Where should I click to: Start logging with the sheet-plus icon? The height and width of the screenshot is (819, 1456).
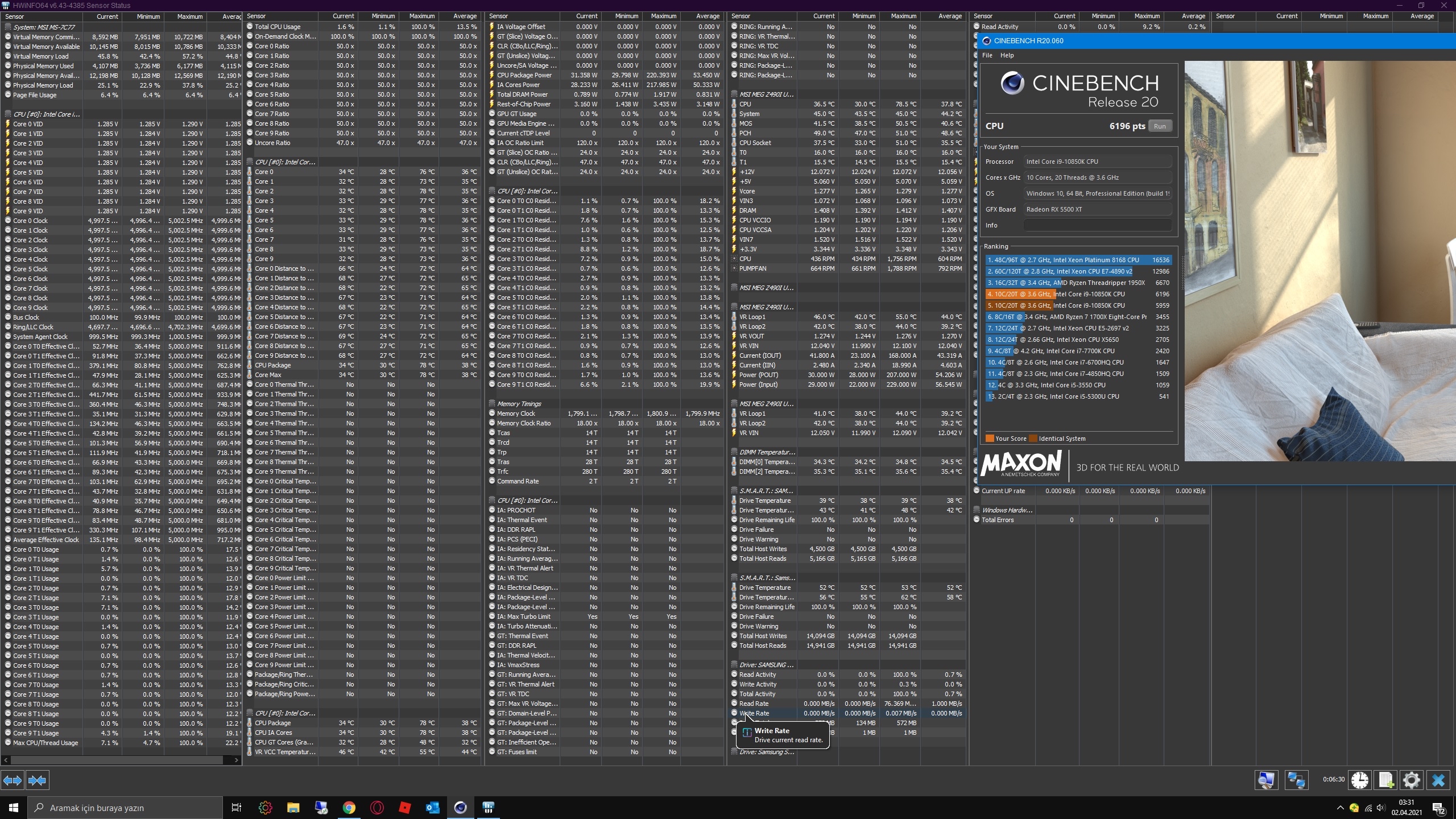click(x=1385, y=780)
